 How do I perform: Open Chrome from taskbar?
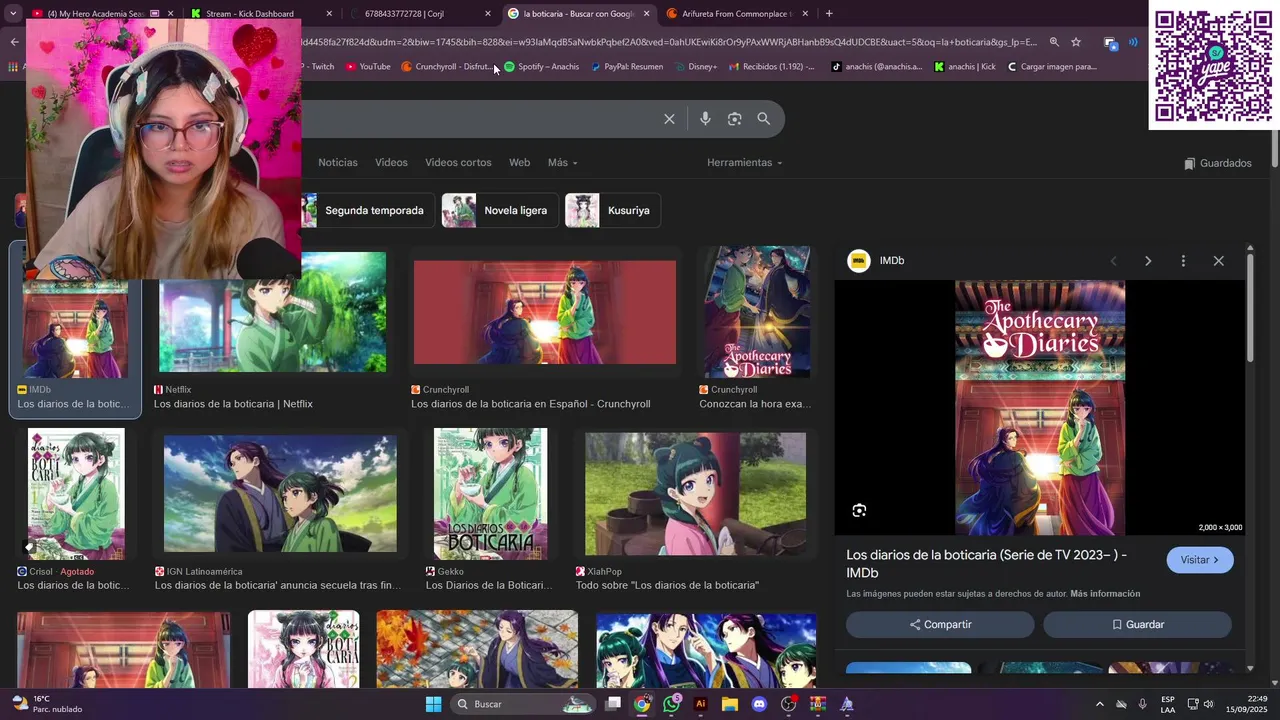(x=642, y=704)
